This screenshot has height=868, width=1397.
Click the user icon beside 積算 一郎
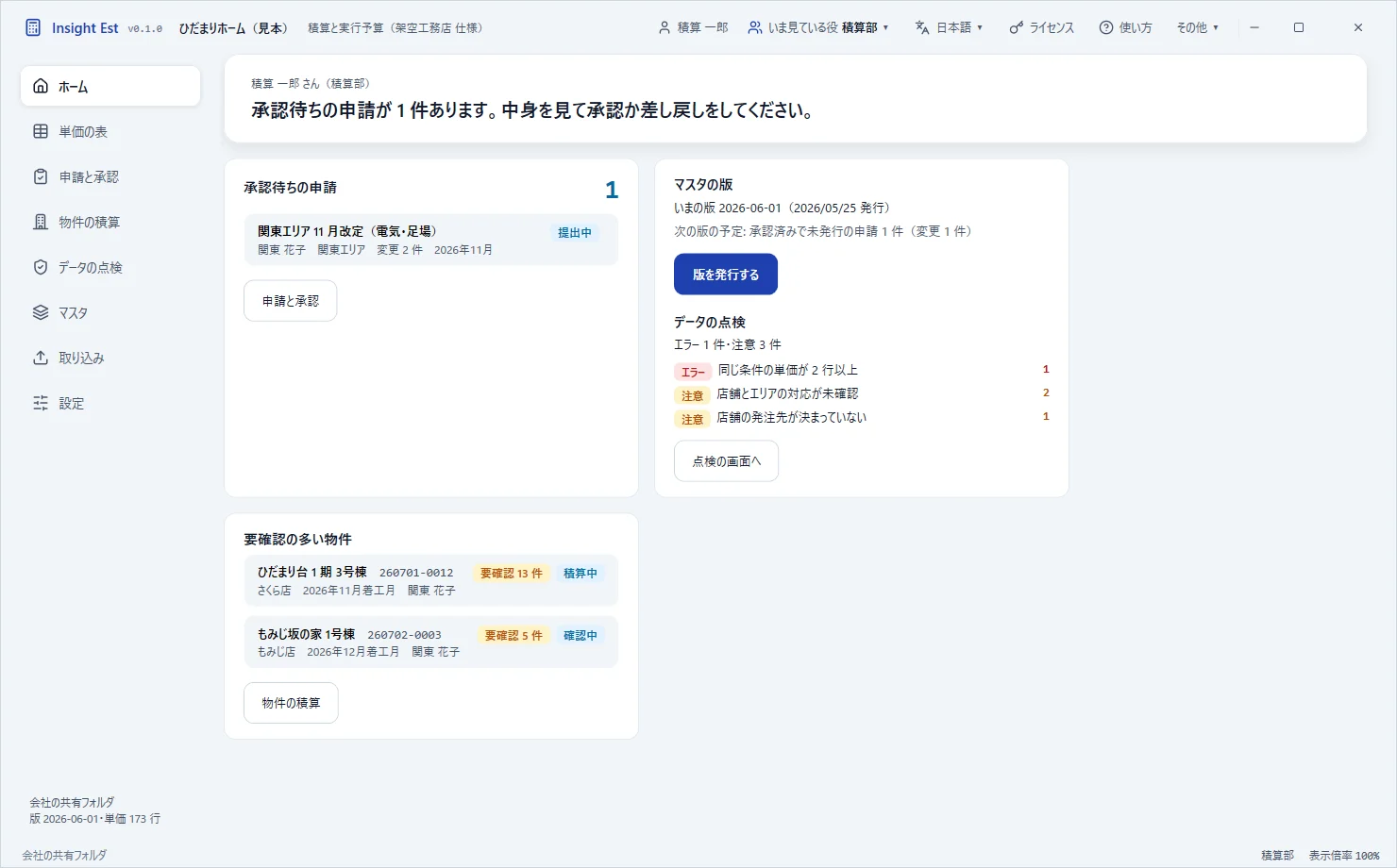pyautogui.click(x=665, y=27)
